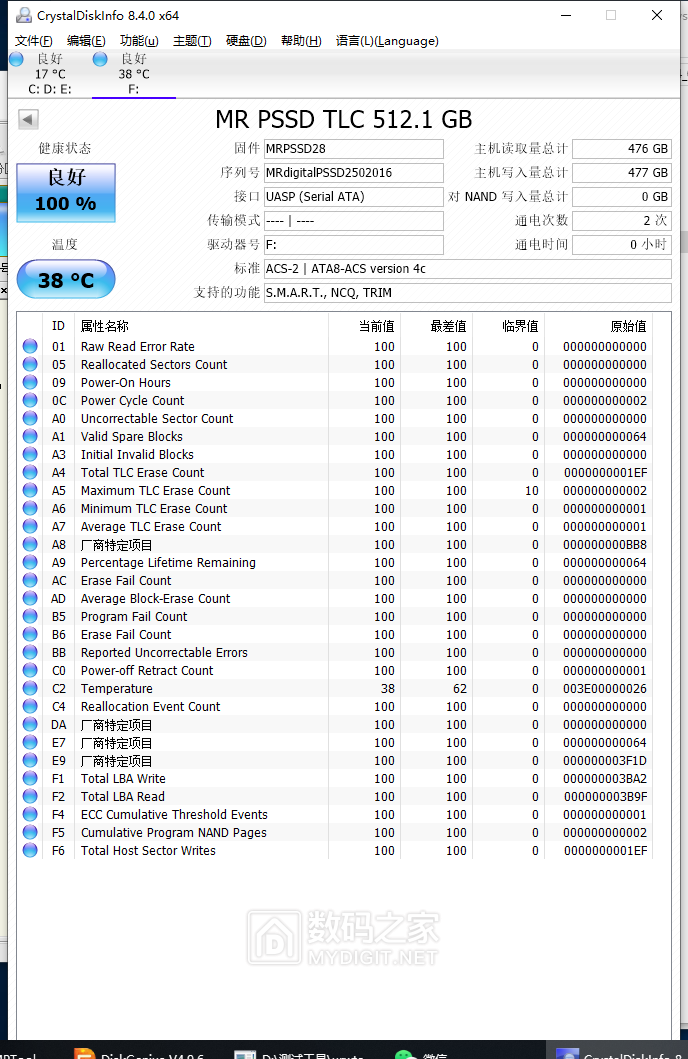Click the previous disk arrow button
This screenshot has width=688, height=1059.
point(28,120)
